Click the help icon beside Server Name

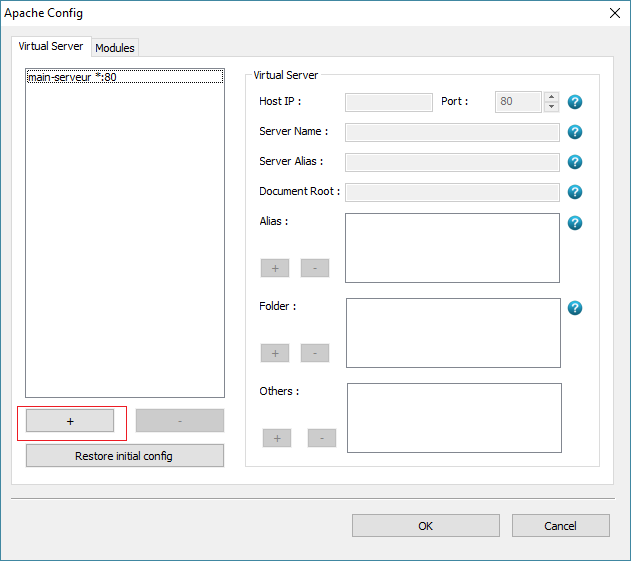tap(575, 132)
